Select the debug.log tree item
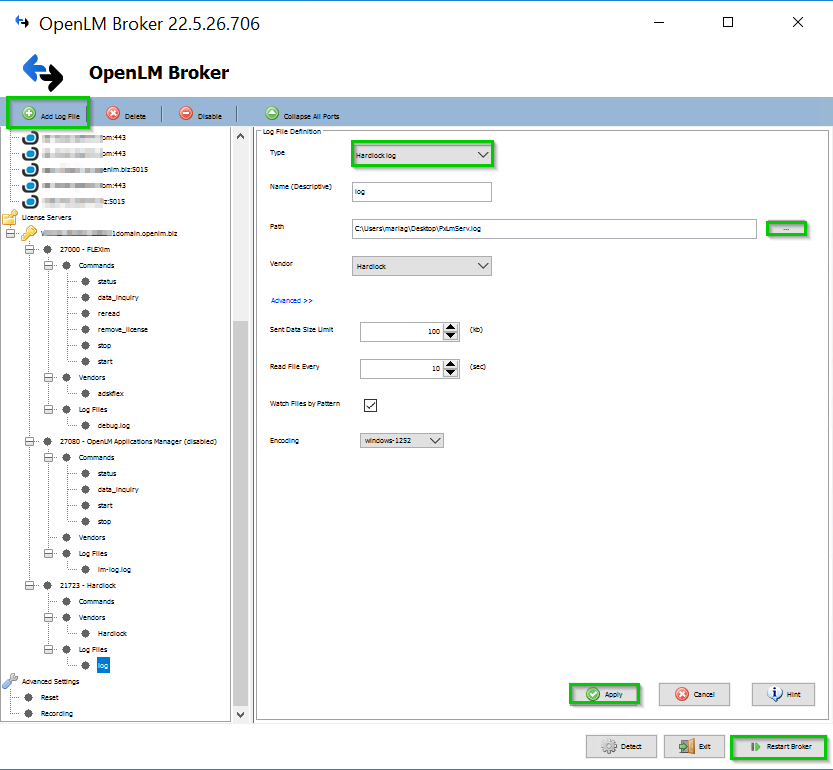This screenshot has height=770, width=833. point(115,425)
